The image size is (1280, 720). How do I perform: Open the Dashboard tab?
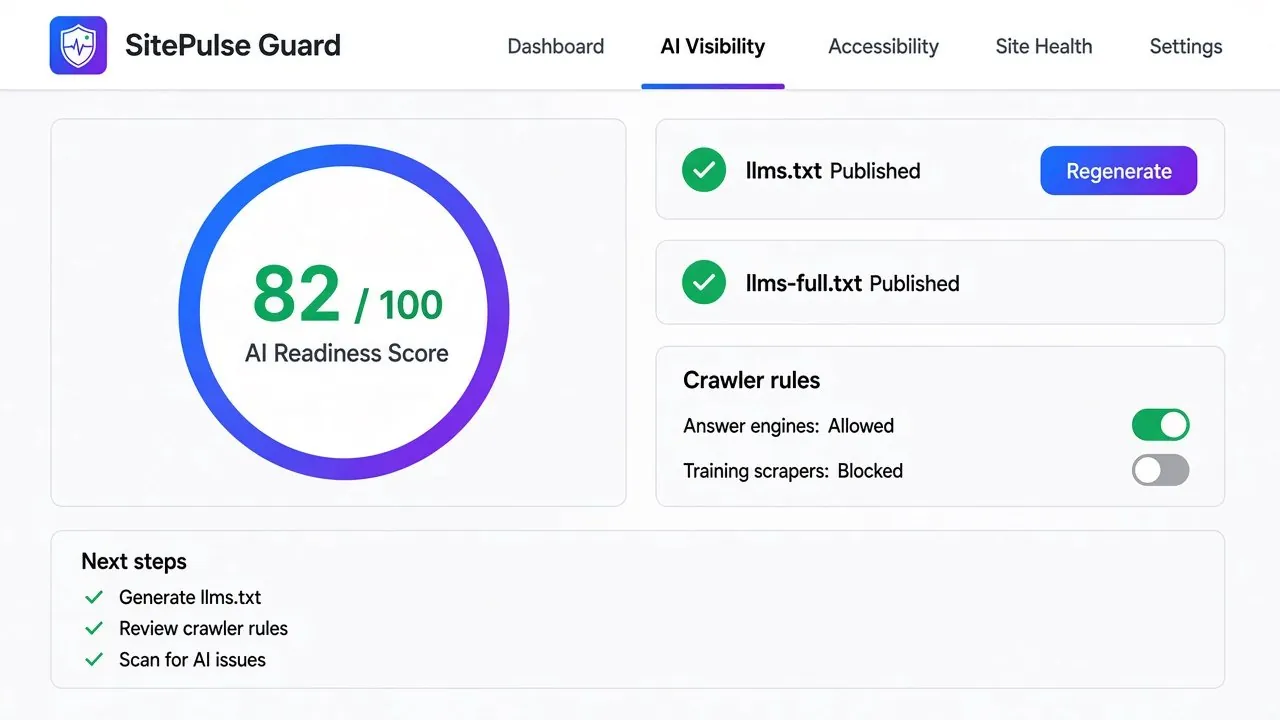click(556, 46)
